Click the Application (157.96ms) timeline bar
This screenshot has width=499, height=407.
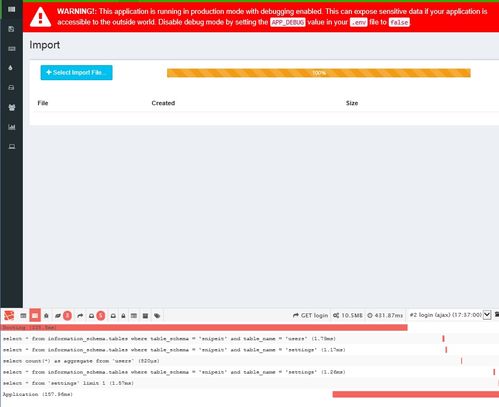pyautogui.click(x=416, y=394)
